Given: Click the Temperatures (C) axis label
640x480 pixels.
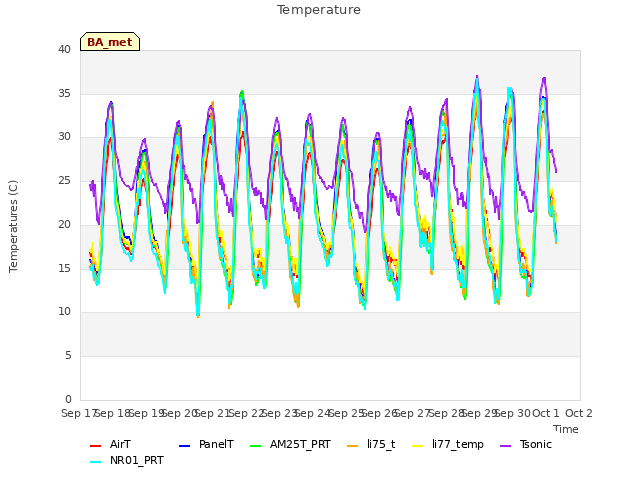Looking at the screenshot, I should [x=13, y=227].
